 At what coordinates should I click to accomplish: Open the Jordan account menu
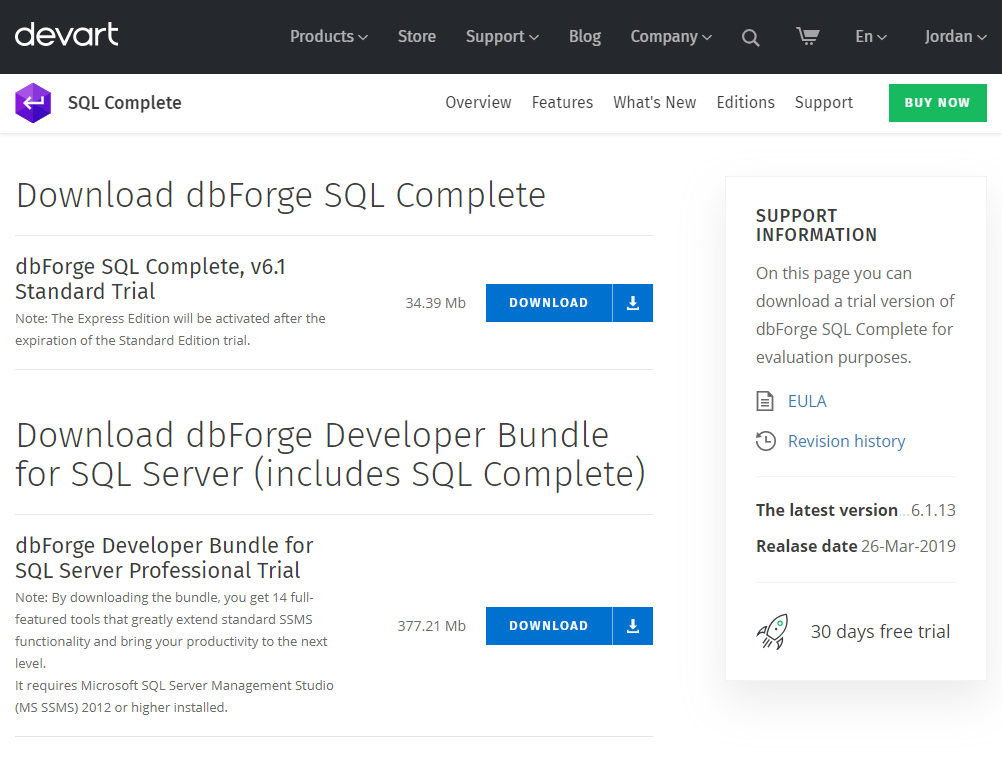click(x=956, y=36)
